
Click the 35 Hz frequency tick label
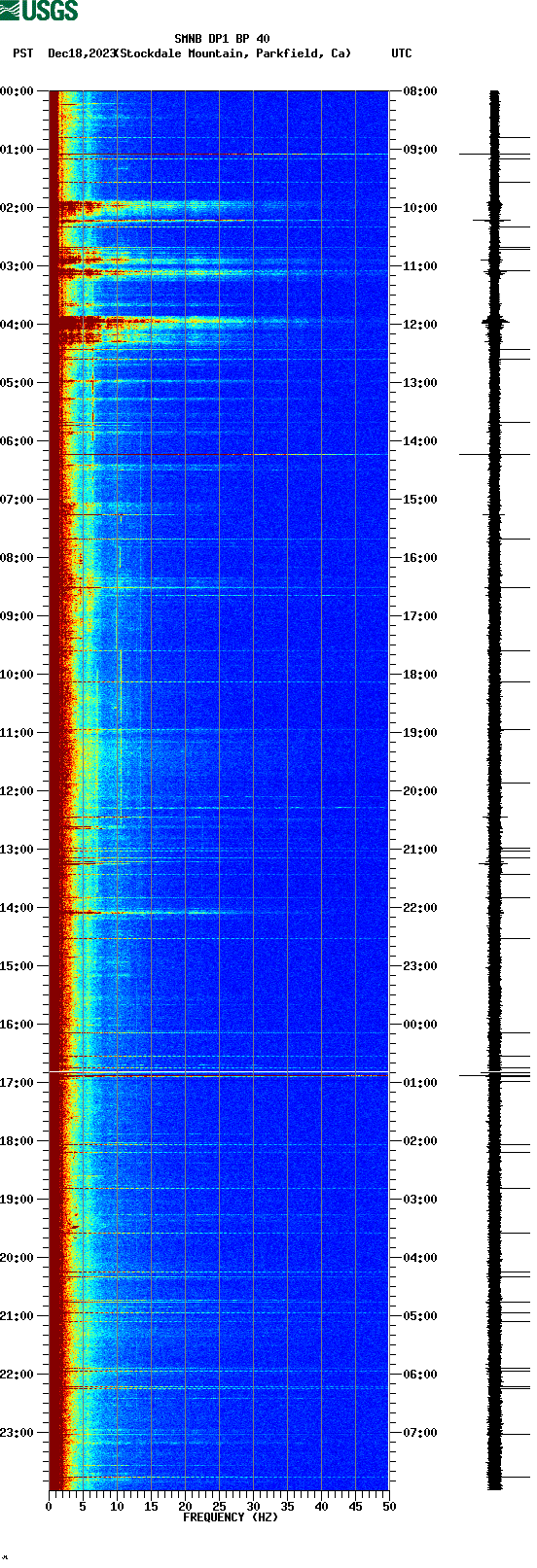click(x=287, y=1507)
